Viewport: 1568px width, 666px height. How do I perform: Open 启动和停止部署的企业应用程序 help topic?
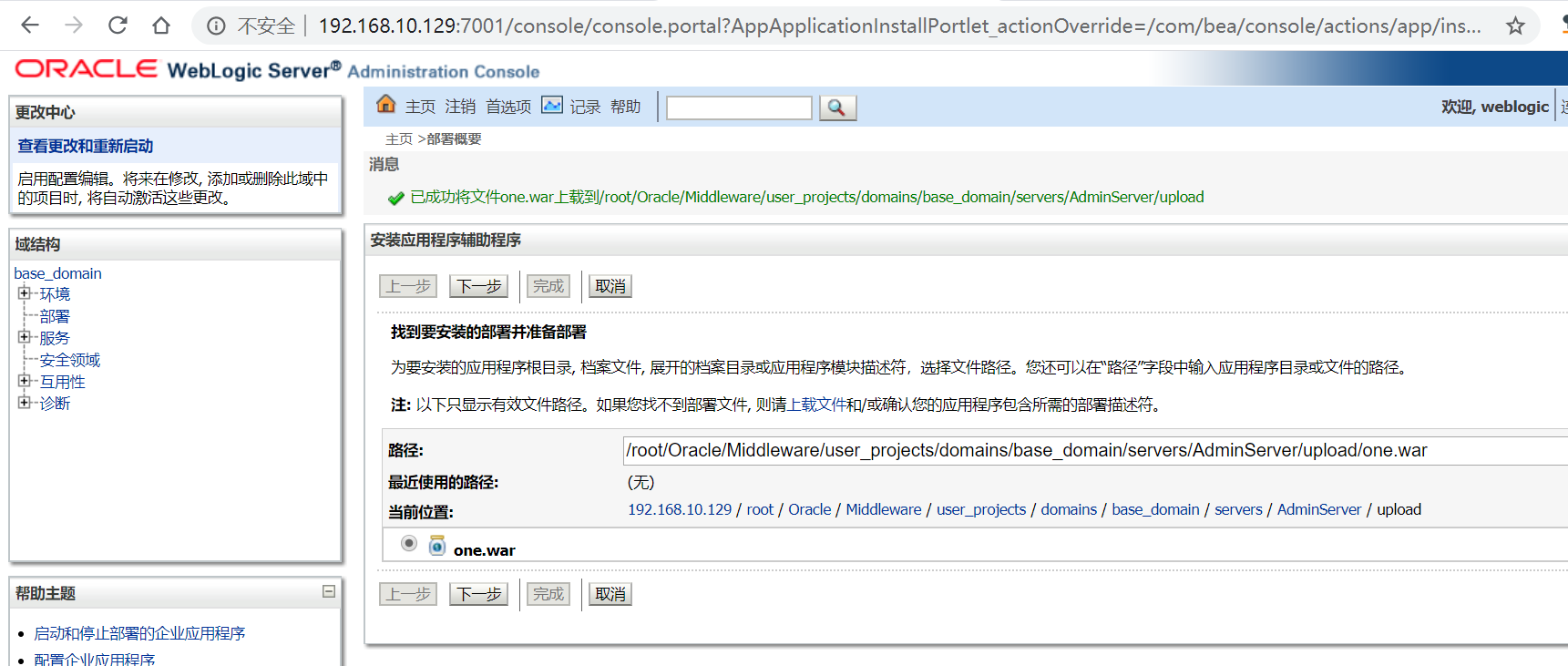tap(139, 633)
